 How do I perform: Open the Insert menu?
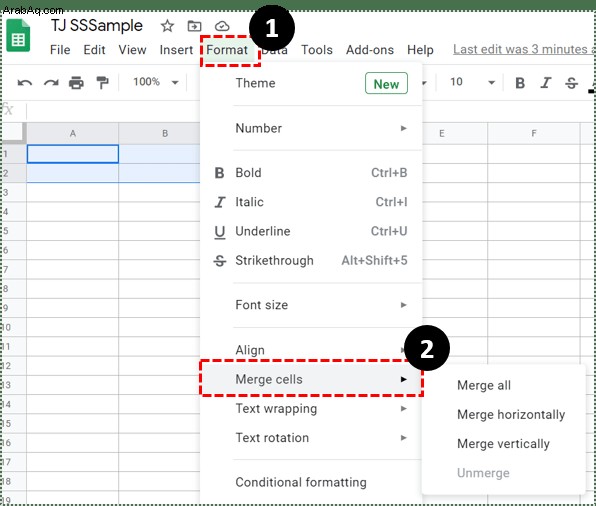tap(176, 50)
